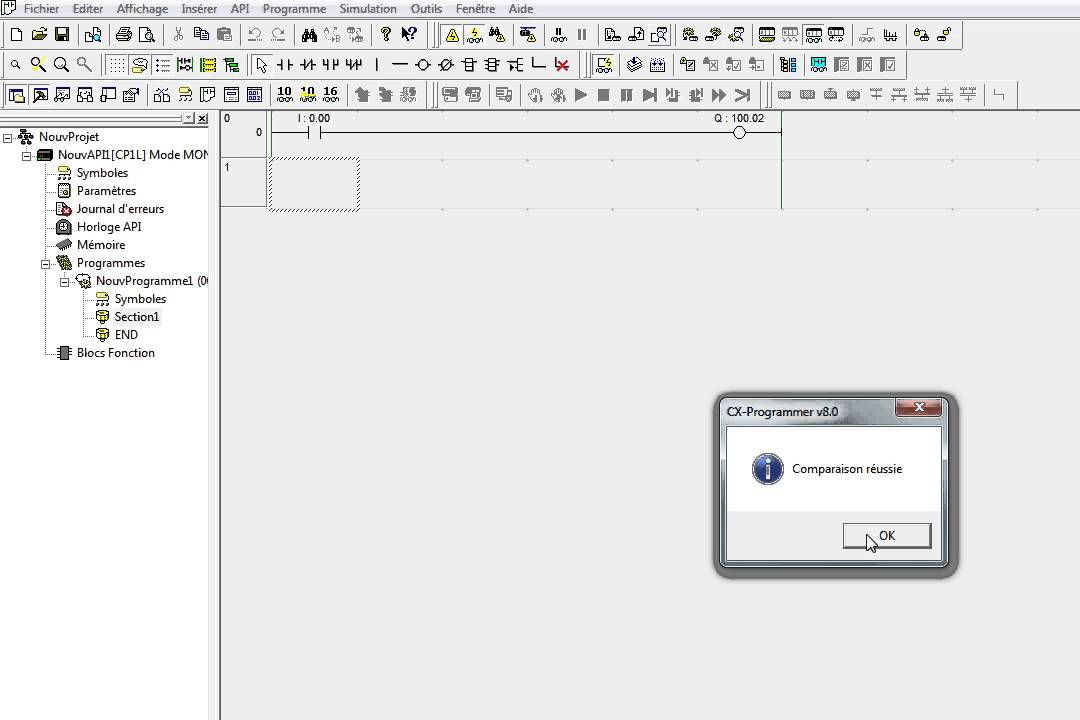Open a project with the Open folder icon
This screenshot has height=720, width=1080.
[39, 34]
